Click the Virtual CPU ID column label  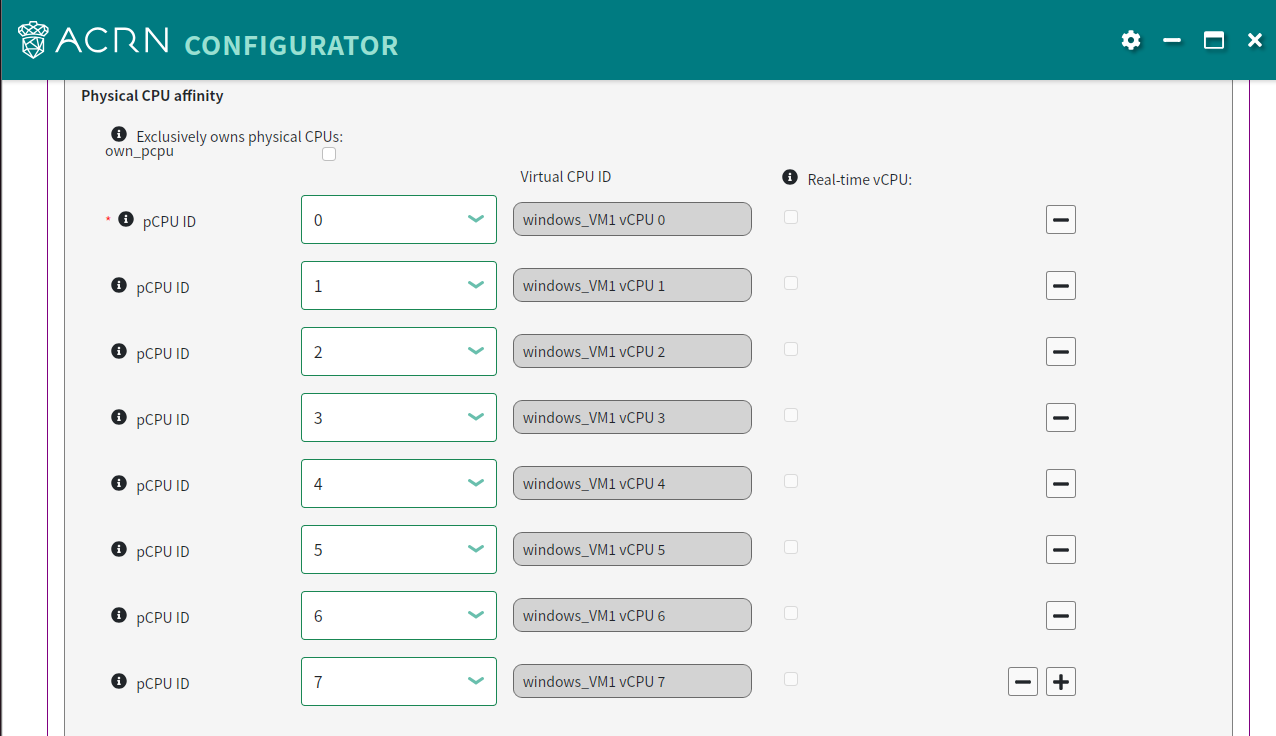(566, 177)
